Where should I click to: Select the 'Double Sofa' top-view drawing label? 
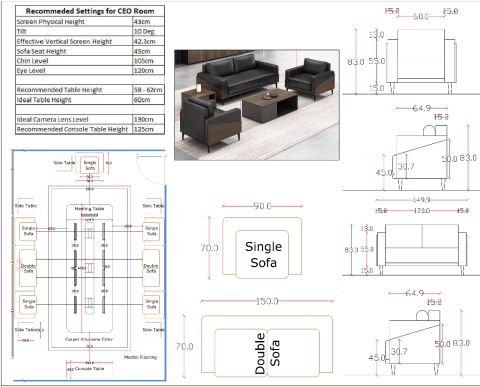[267, 353]
